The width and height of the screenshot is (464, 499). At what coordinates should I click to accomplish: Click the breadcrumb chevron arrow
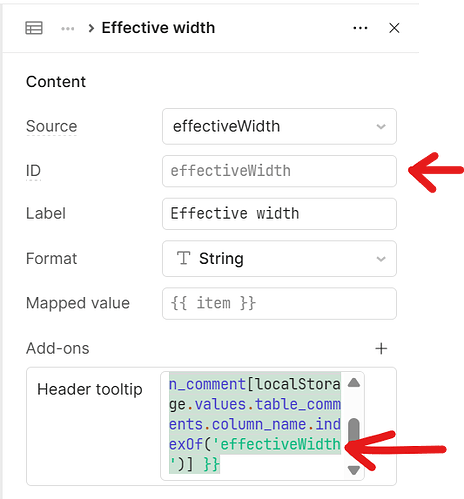(x=91, y=28)
